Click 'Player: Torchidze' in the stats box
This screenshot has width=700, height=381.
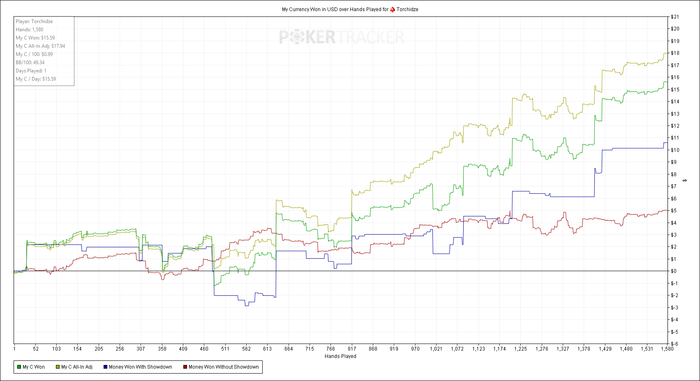pos(34,21)
